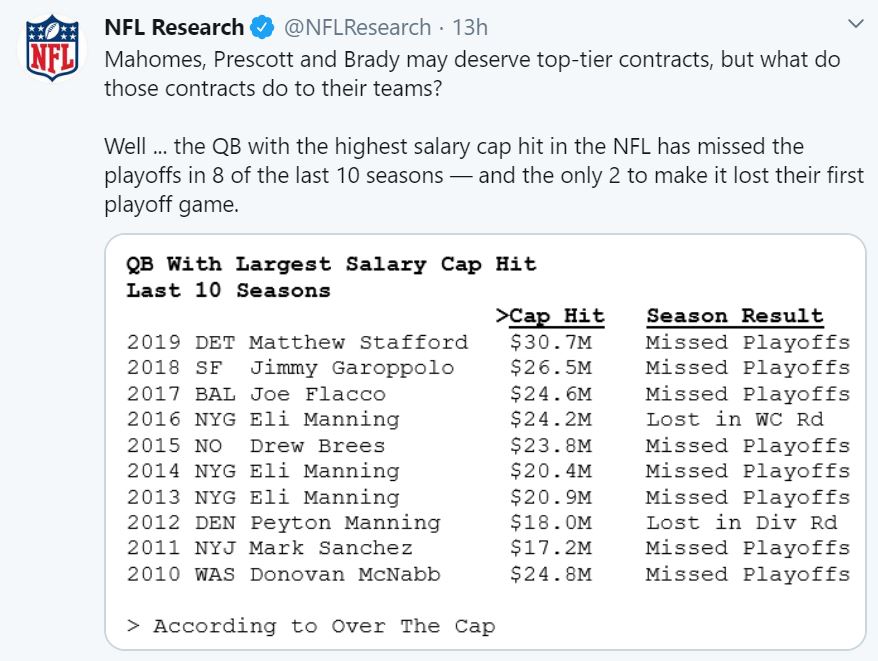Image resolution: width=878 pixels, height=661 pixels.
Task: Open the @NFLResearch handle
Action: 358,27
